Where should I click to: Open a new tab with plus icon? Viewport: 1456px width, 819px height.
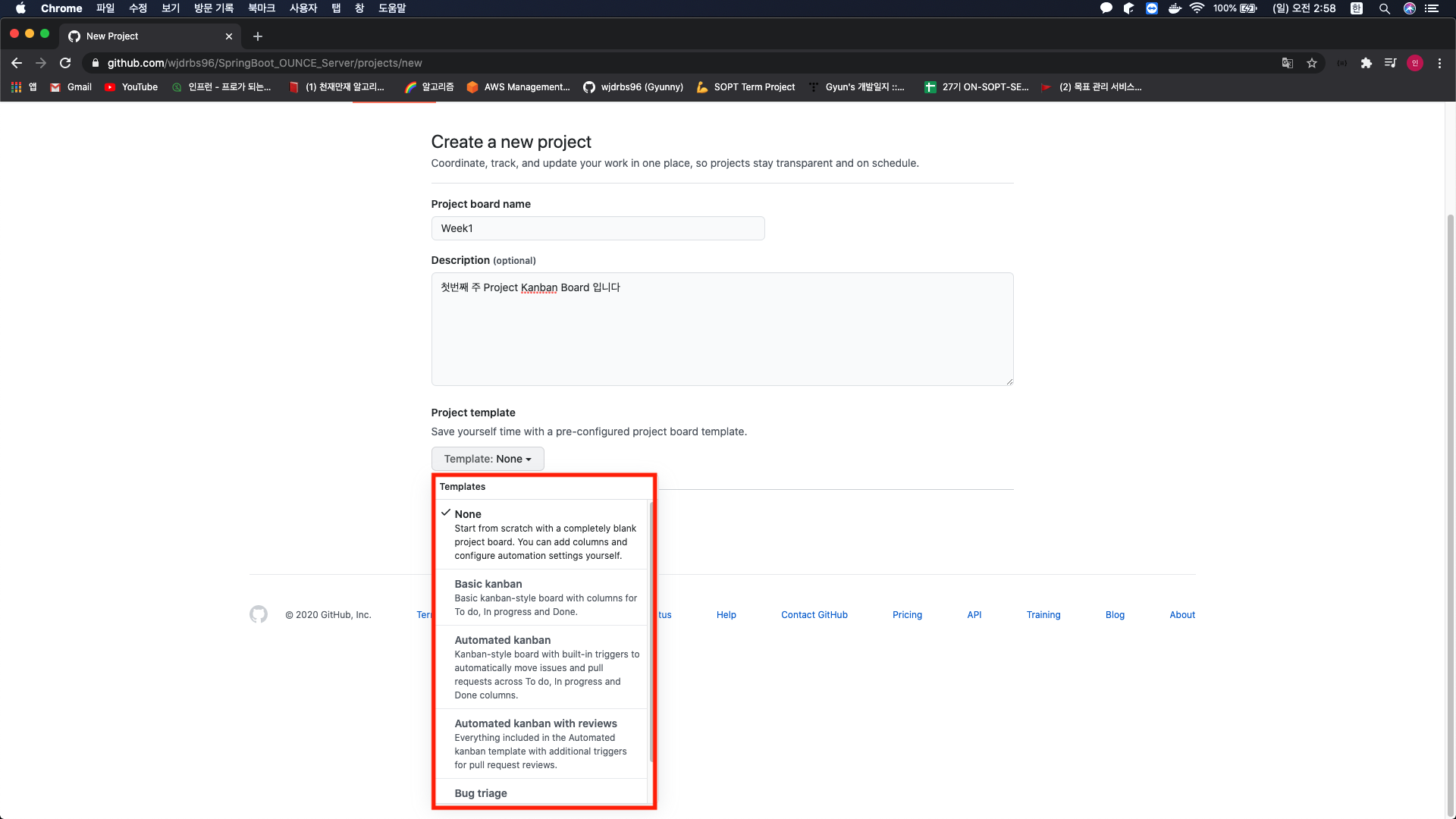(x=258, y=36)
